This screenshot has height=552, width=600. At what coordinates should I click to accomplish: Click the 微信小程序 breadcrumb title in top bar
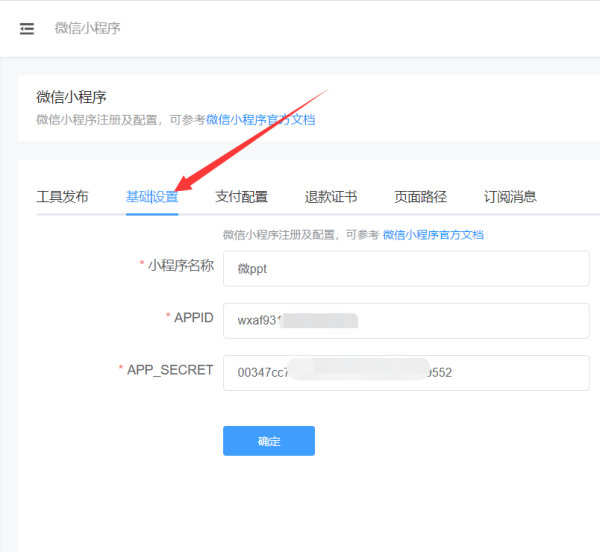[88, 28]
